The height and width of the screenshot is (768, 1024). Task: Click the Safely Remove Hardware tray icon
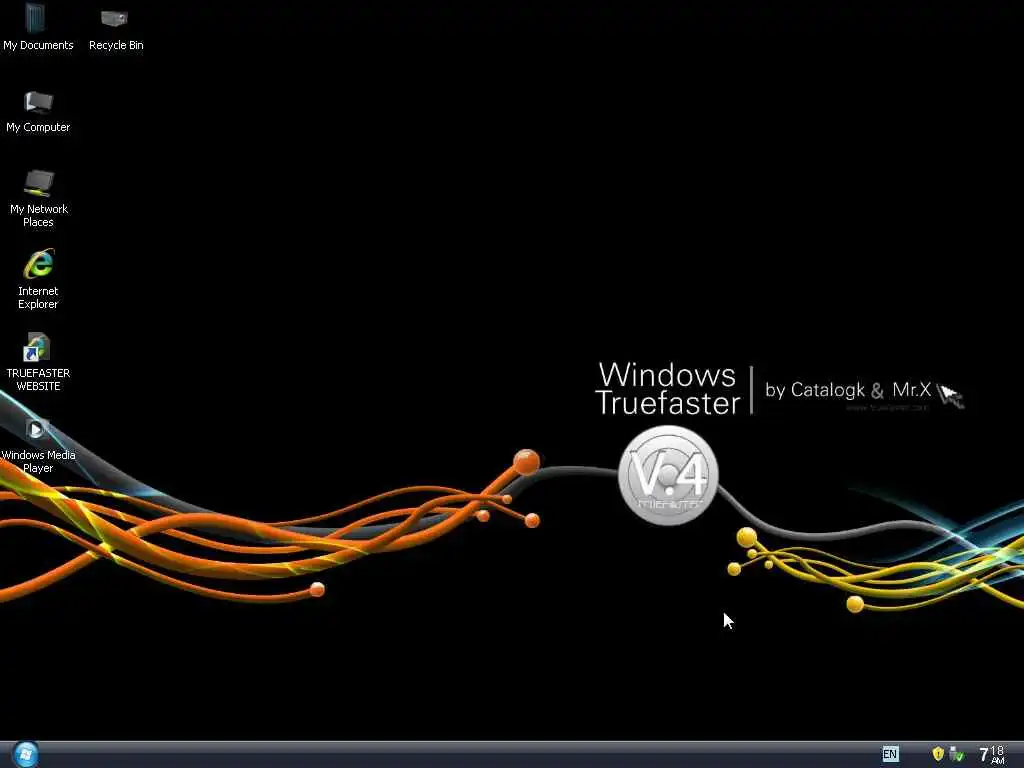coord(956,754)
